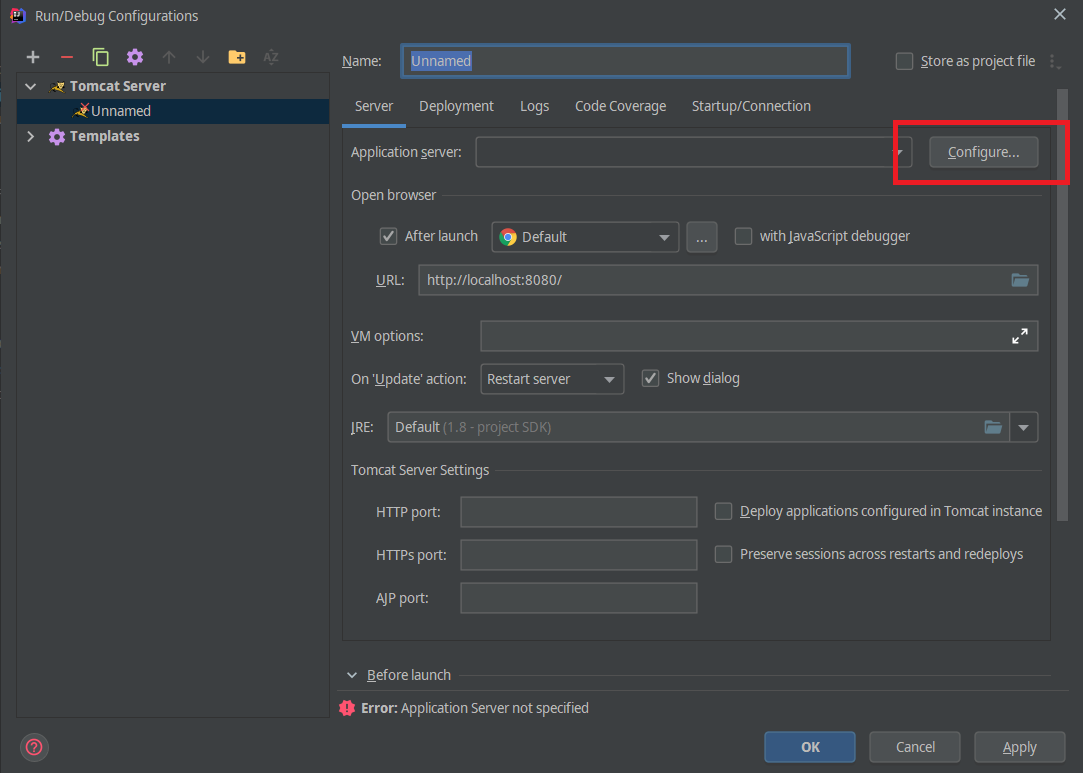Remove configuration with the red minus icon

pos(66,57)
